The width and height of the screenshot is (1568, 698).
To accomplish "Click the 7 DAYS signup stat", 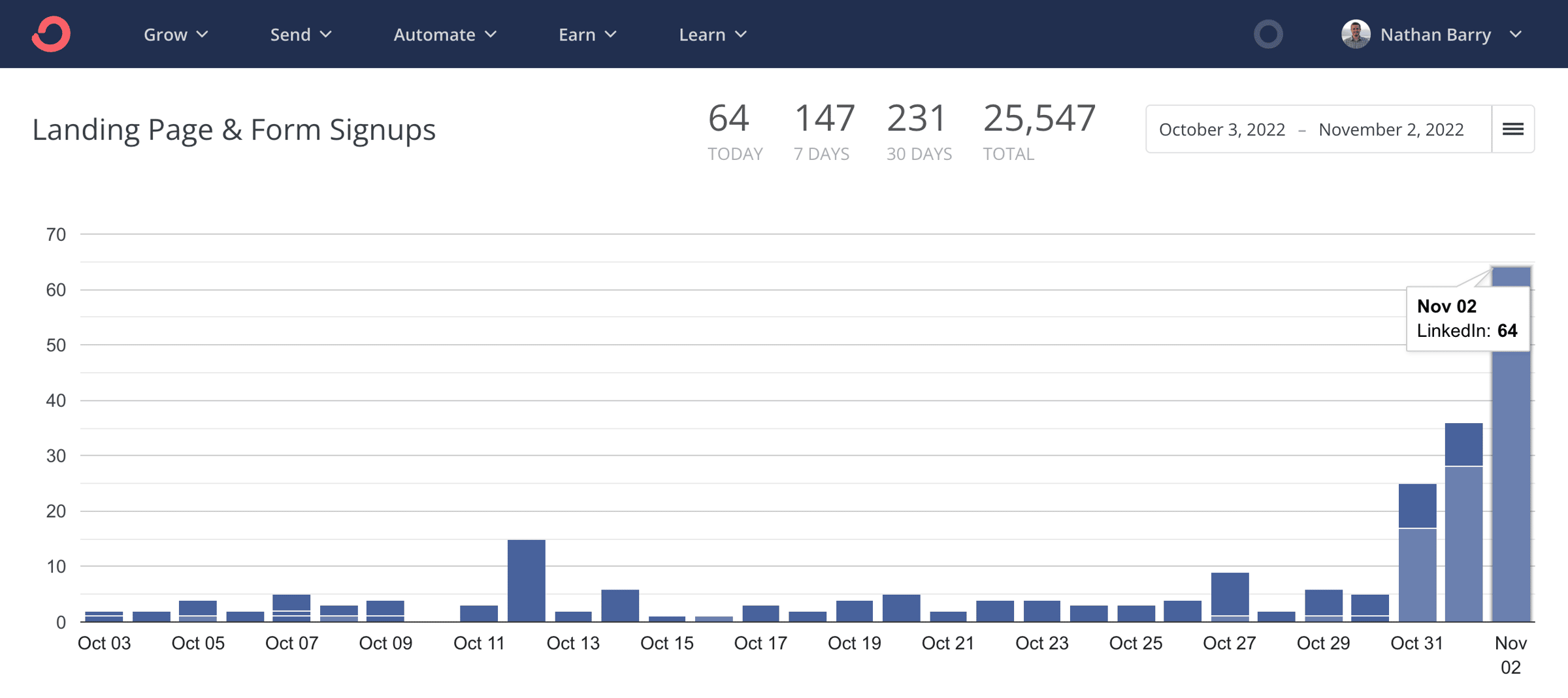I will (823, 131).
